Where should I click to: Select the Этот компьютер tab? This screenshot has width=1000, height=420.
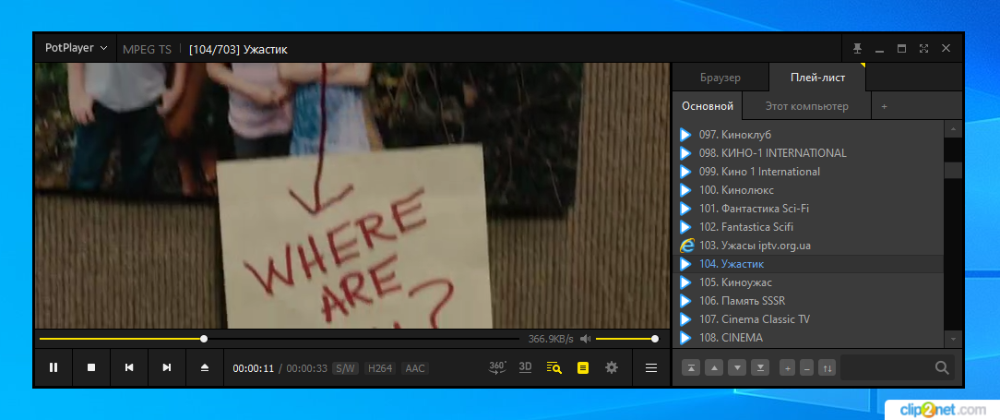(x=807, y=106)
